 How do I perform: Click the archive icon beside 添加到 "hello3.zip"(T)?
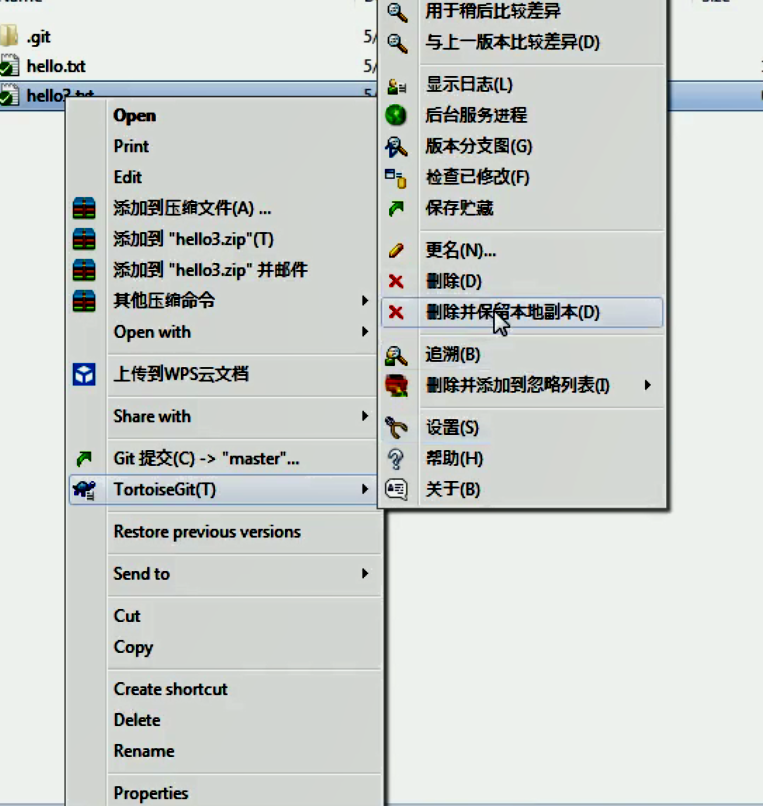click(x=84, y=239)
